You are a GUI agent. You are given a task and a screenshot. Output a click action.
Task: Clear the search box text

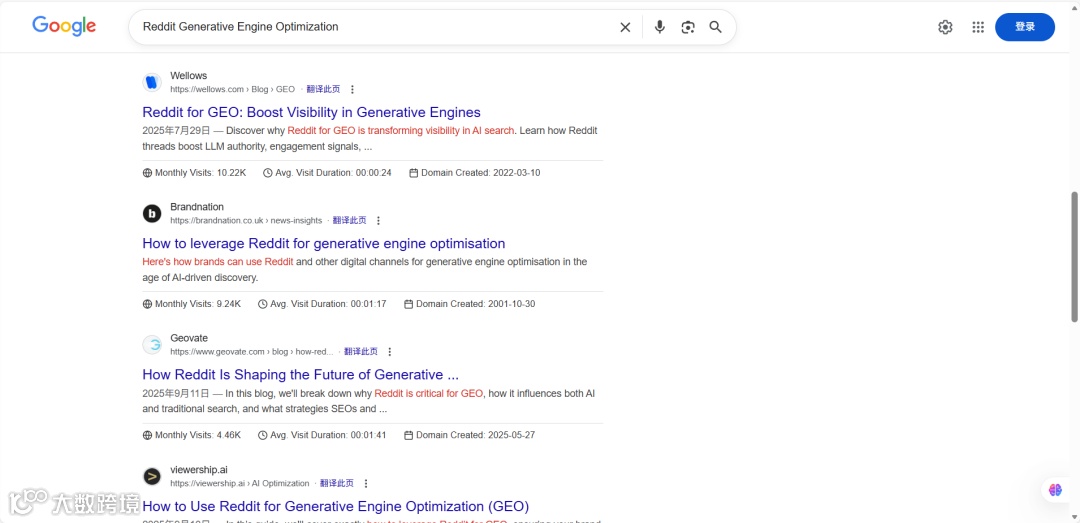(625, 27)
